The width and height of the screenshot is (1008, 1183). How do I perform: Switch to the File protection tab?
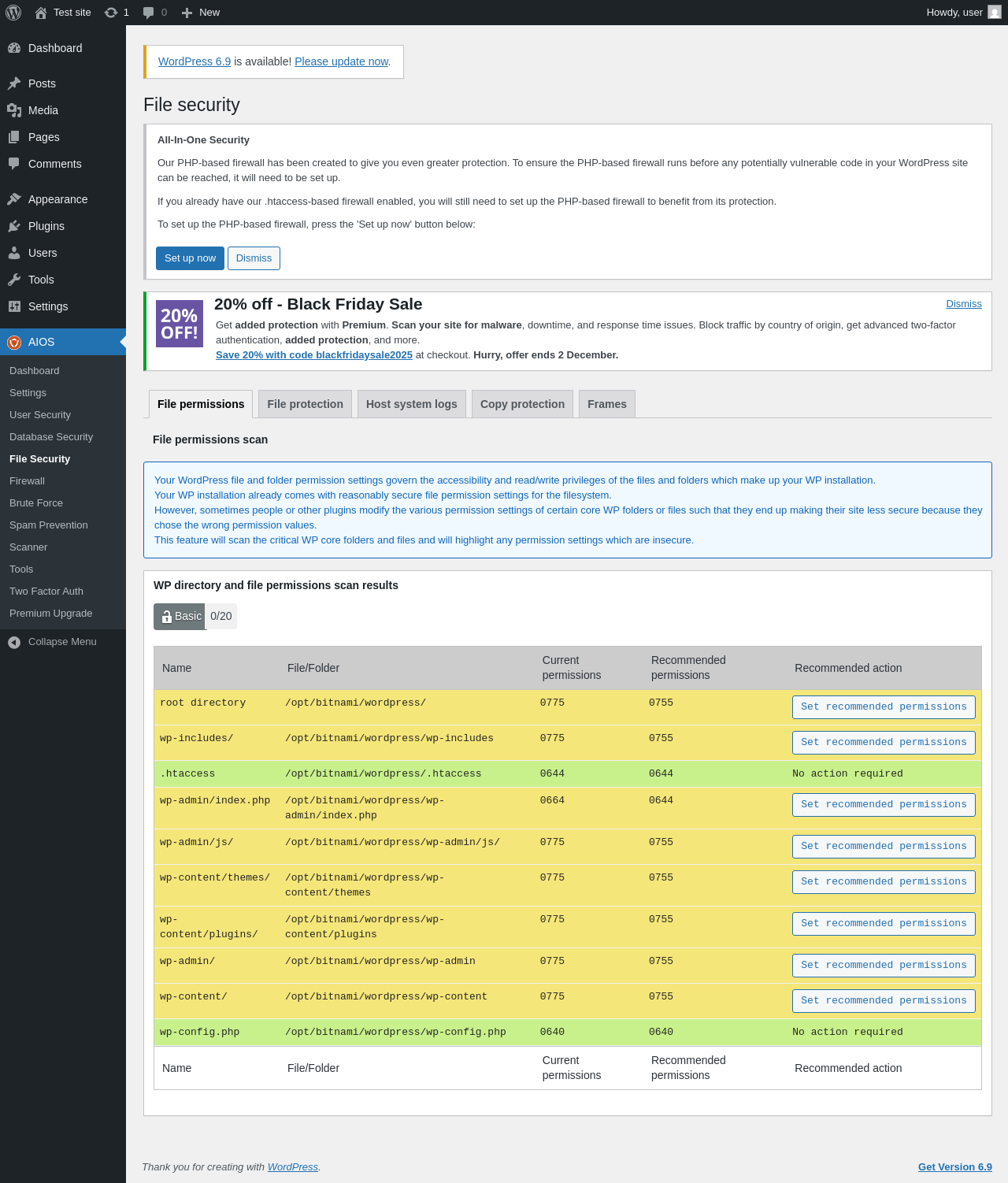click(305, 404)
